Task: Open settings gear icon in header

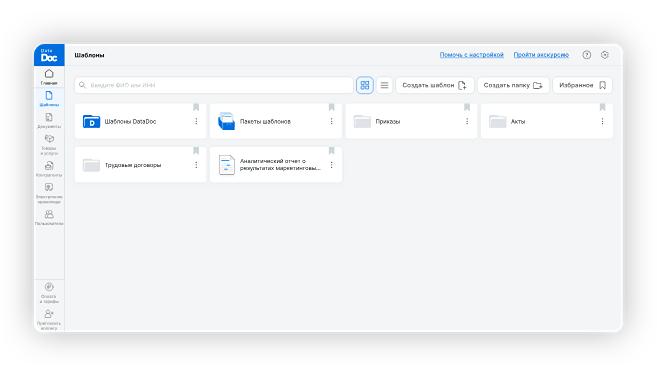Action: (605, 55)
